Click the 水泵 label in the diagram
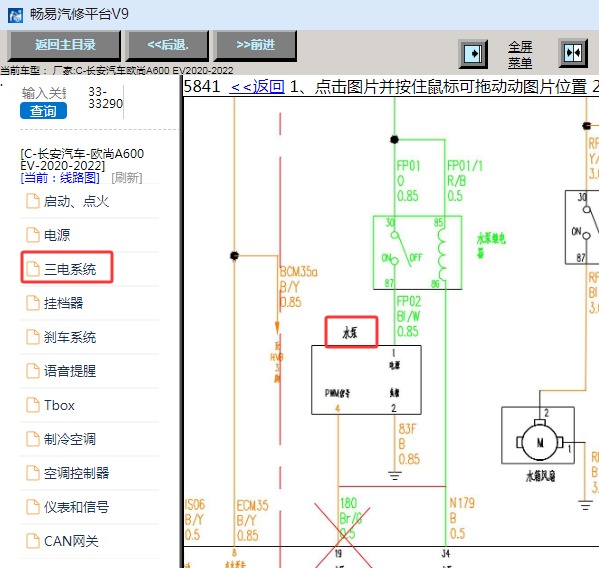The height and width of the screenshot is (568, 599). [x=350, y=332]
